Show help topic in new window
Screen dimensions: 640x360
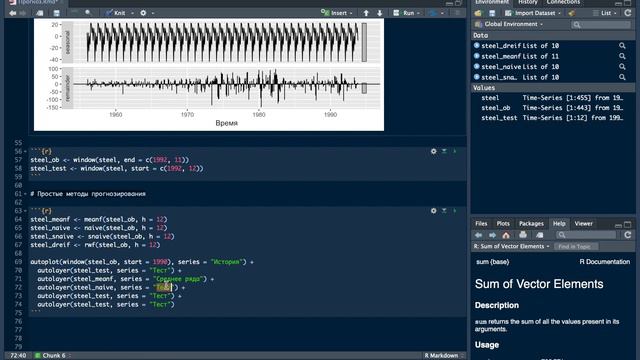pyautogui.click(x=540, y=235)
